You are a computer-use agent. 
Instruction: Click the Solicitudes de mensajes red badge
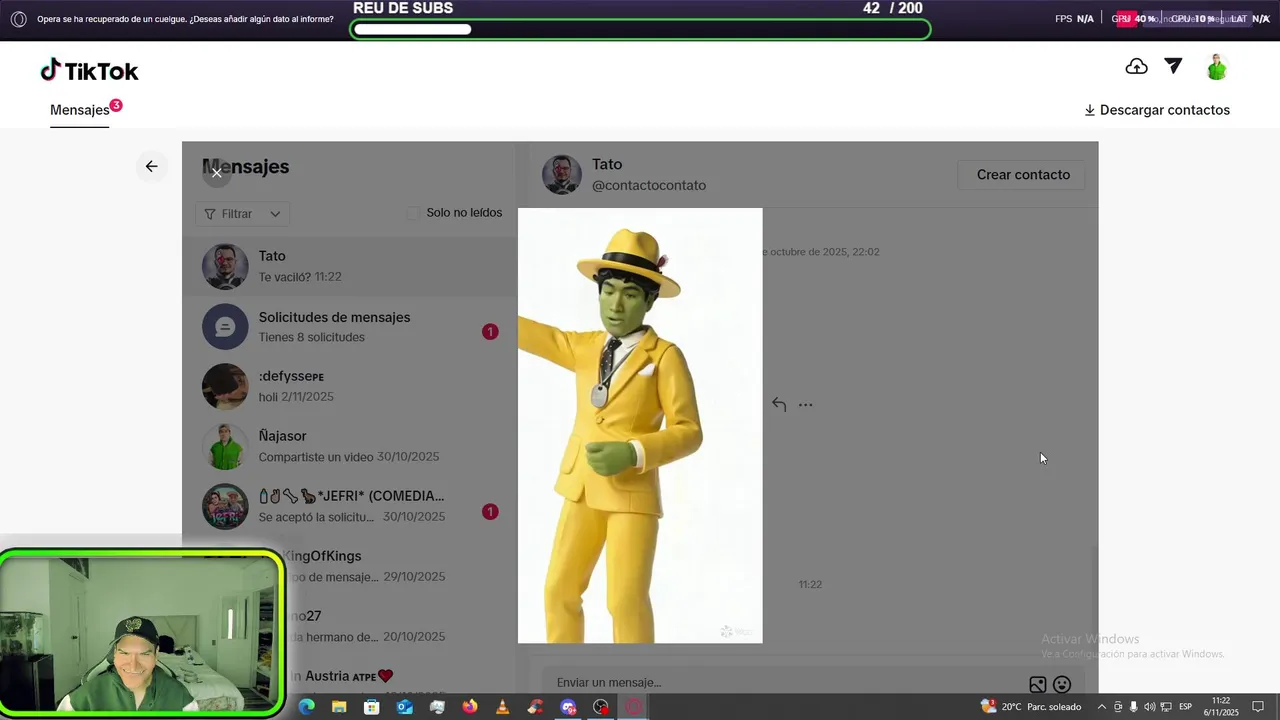click(490, 332)
